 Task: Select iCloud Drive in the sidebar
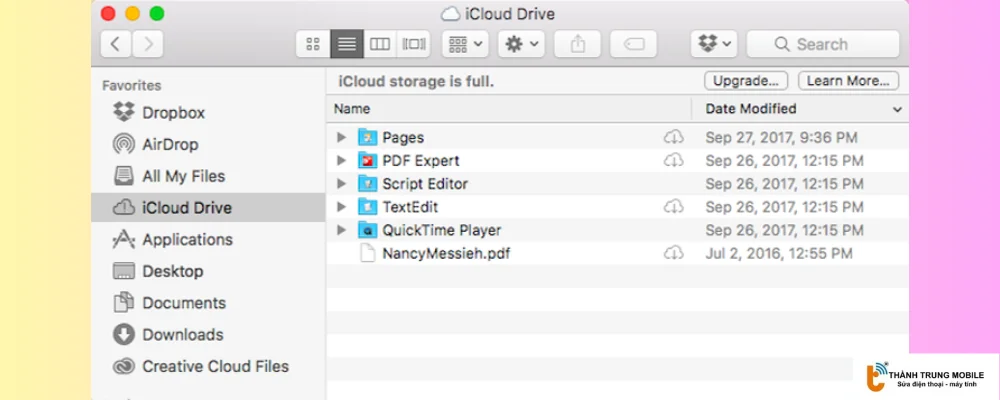[x=208, y=207]
